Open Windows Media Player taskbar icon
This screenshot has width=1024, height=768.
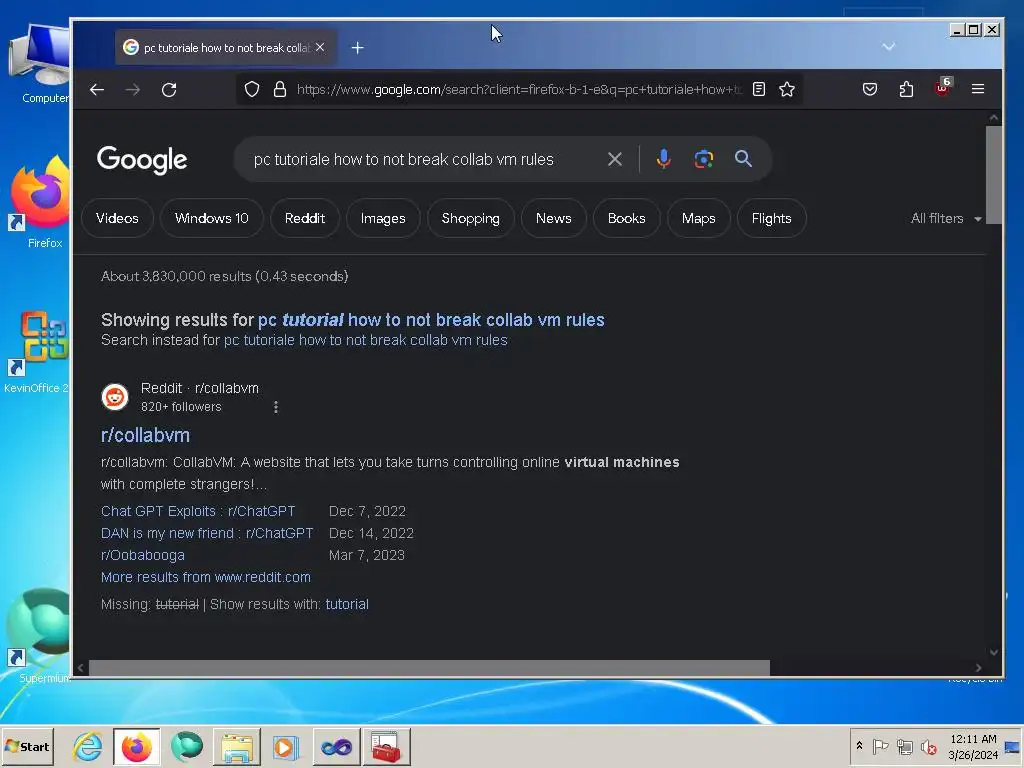click(286, 746)
